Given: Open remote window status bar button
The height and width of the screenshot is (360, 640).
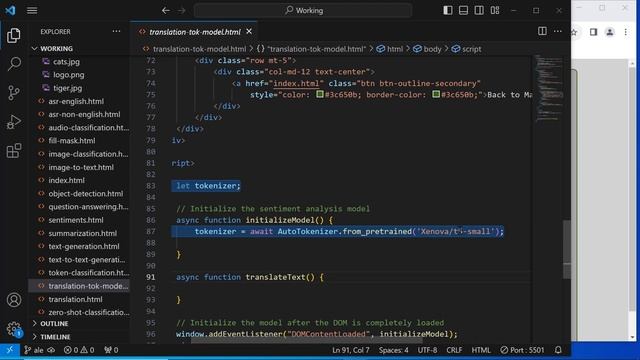Looking at the screenshot, I should (9, 350).
